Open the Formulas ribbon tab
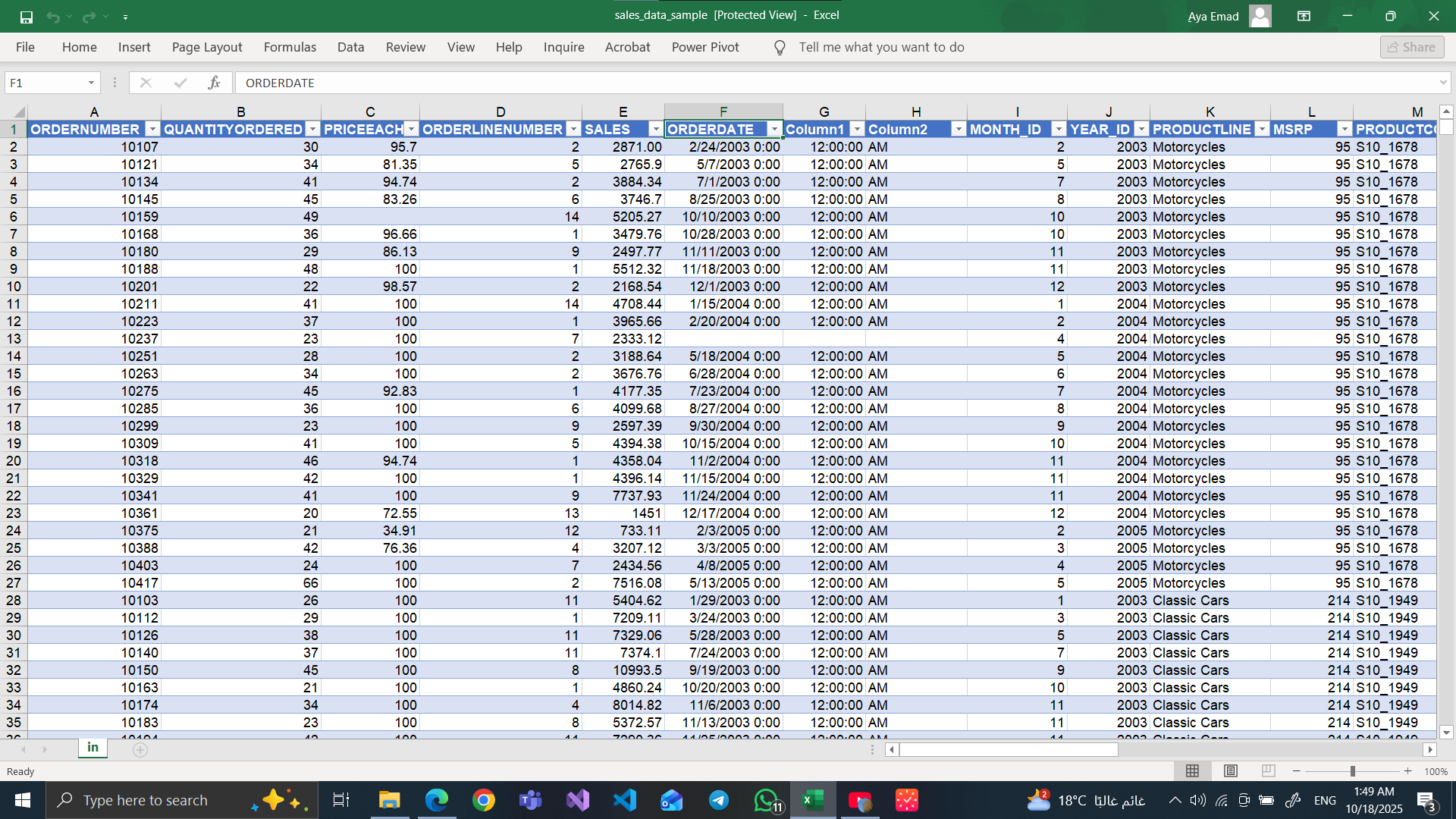This screenshot has width=1456, height=819. [x=290, y=47]
